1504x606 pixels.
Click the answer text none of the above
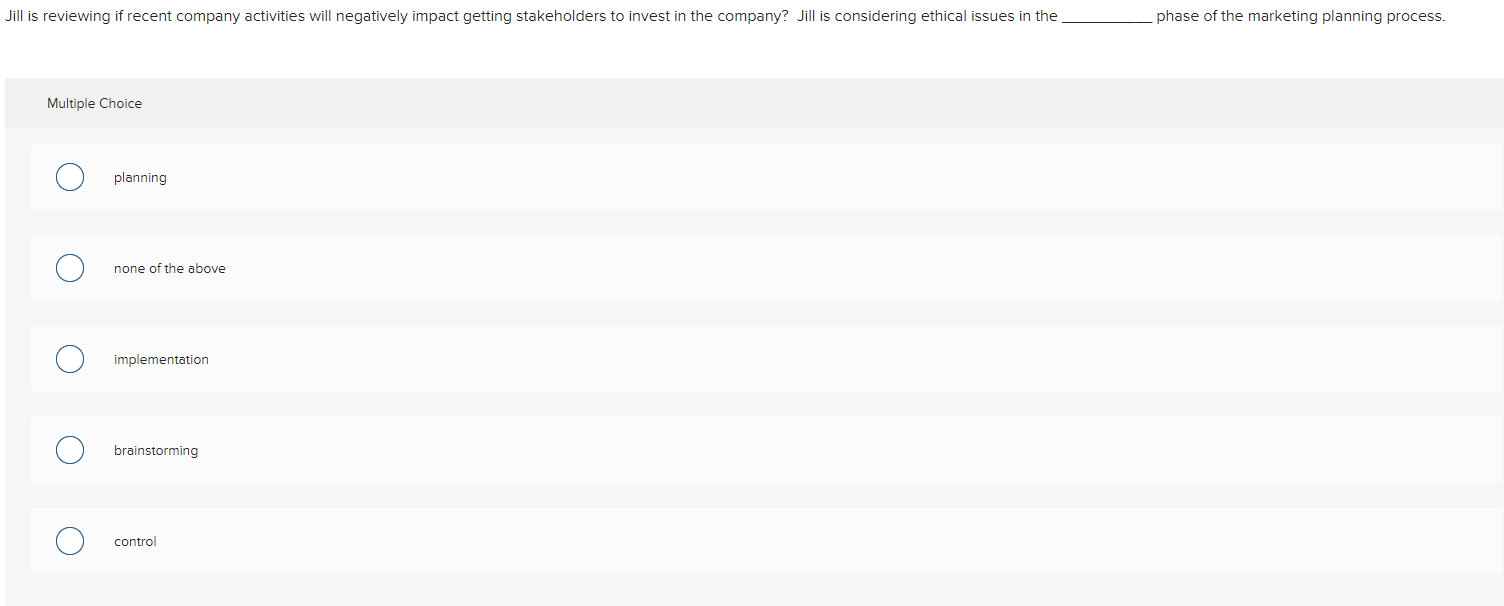pos(169,268)
